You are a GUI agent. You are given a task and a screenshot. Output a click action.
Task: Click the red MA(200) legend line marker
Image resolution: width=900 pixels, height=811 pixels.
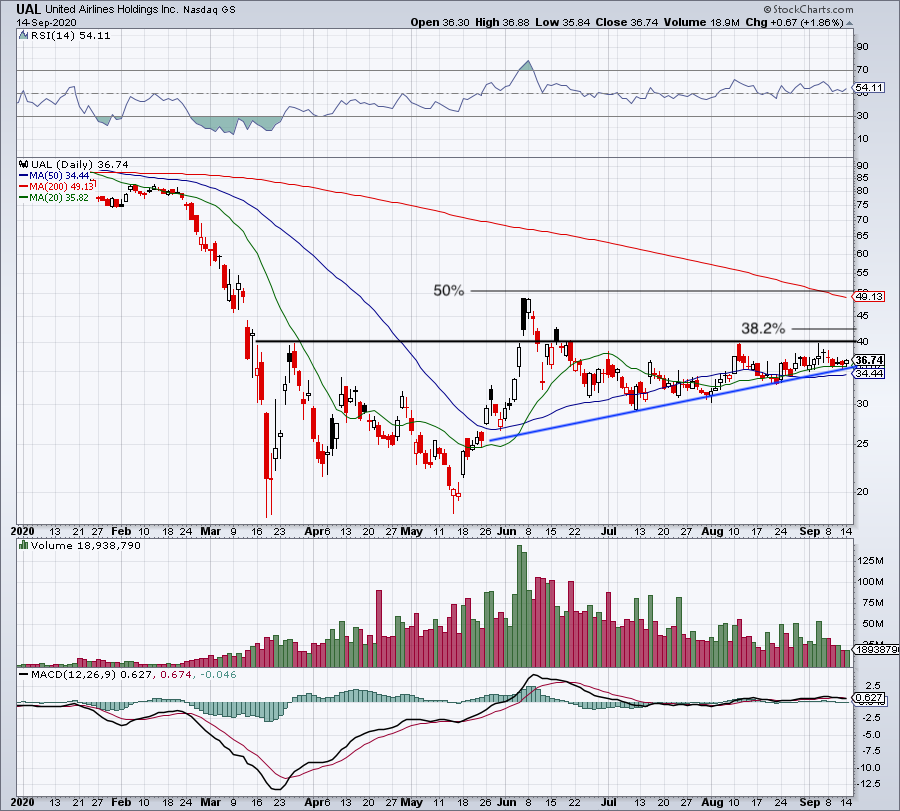24,187
